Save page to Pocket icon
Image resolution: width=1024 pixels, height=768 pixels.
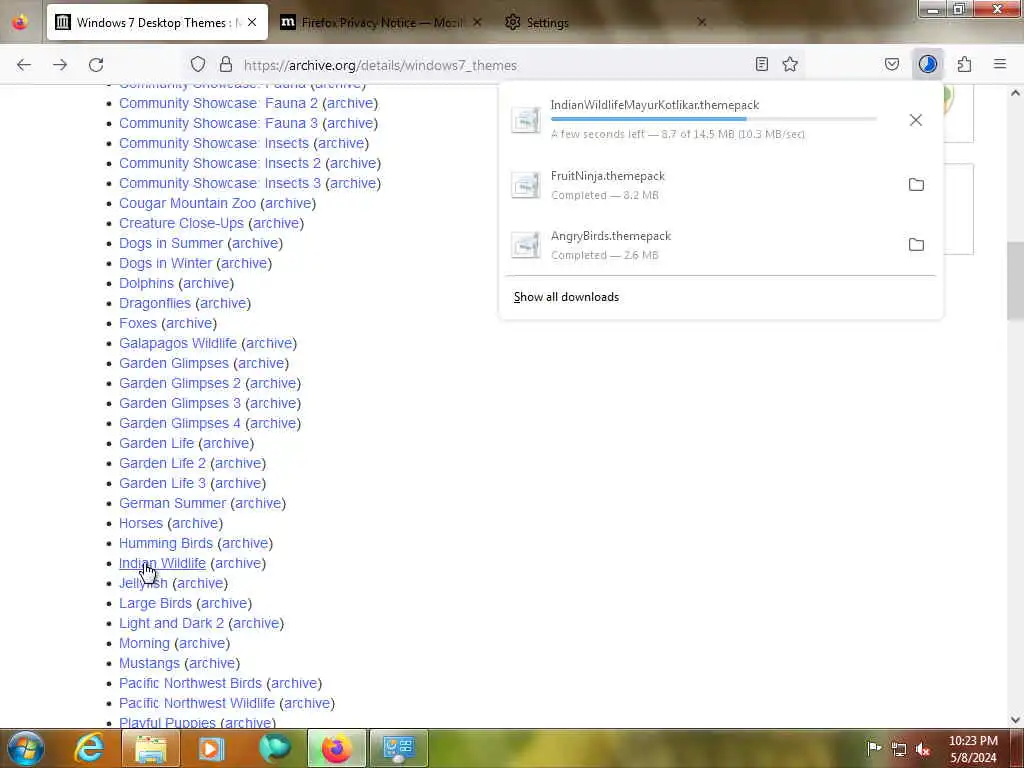point(892,64)
